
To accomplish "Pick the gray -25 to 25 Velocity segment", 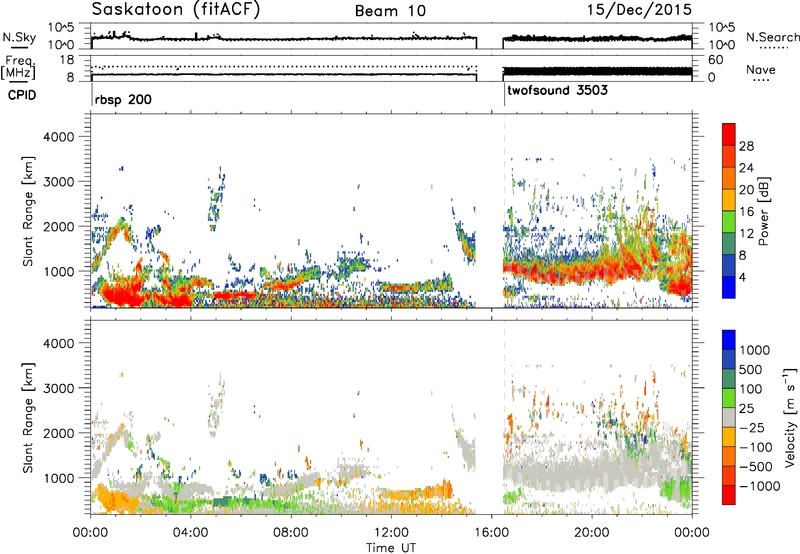I will (729, 417).
